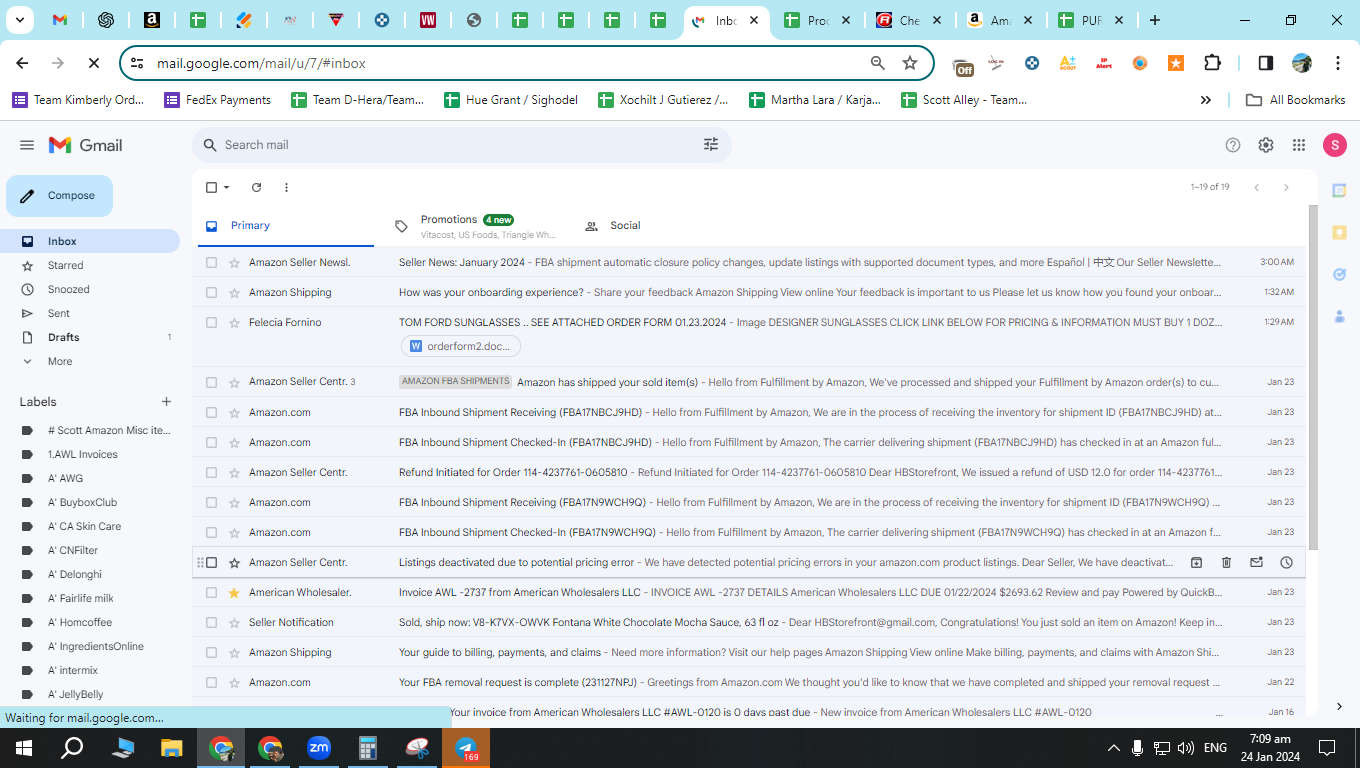This screenshot has height=768, width=1360.
Task: Open the Gmail settings gear
Action: coord(1266,145)
